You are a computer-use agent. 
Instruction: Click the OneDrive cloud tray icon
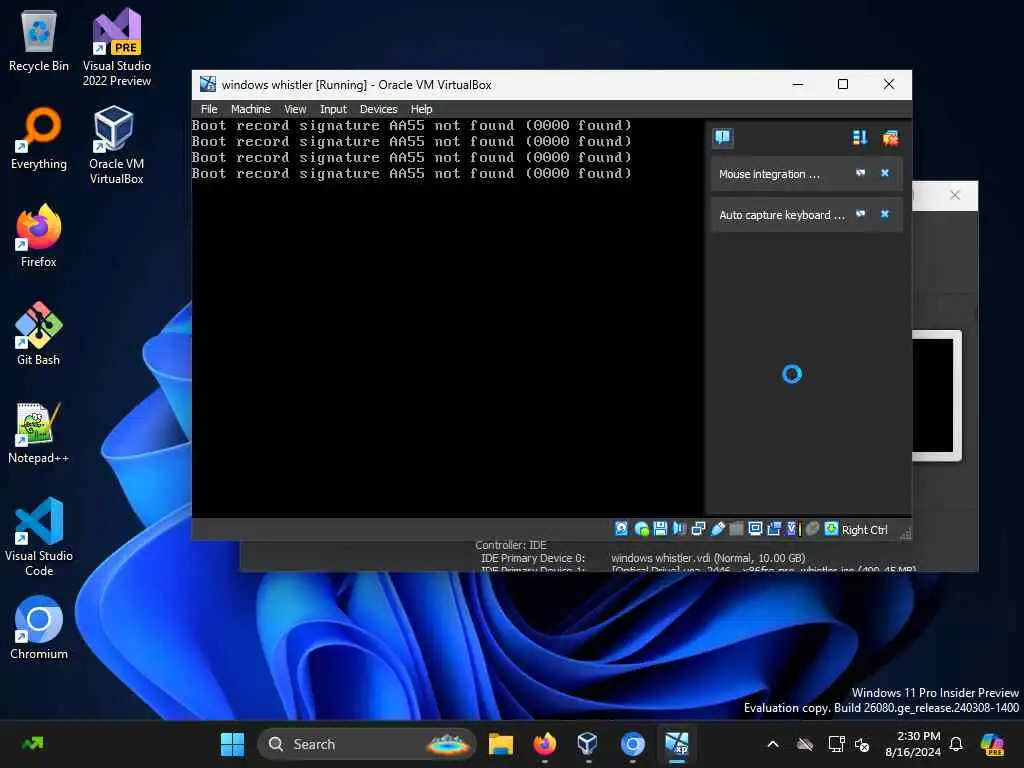click(x=805, y=744)
